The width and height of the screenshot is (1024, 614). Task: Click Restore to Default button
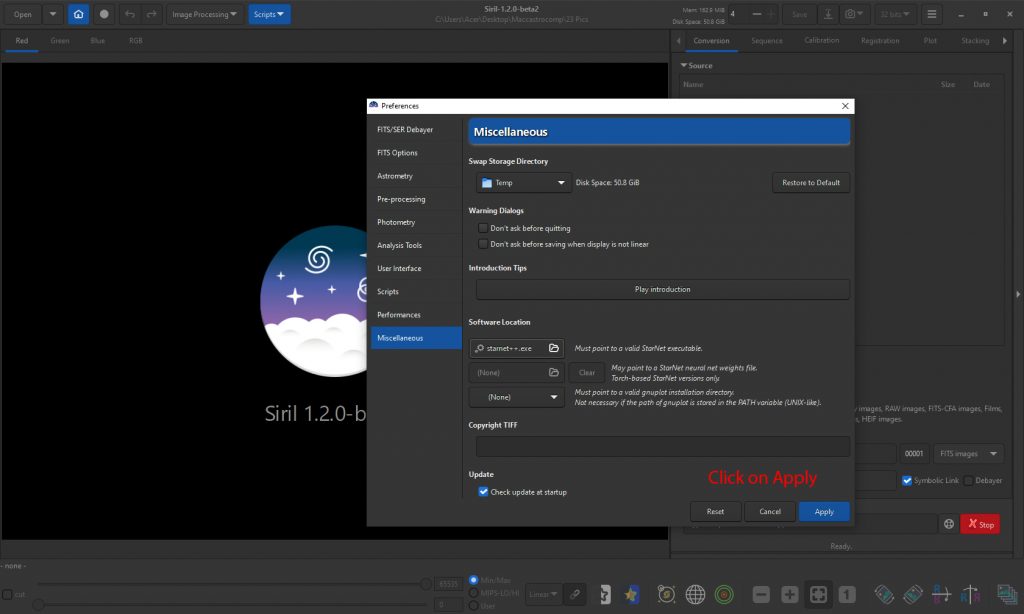pos(811,183)
